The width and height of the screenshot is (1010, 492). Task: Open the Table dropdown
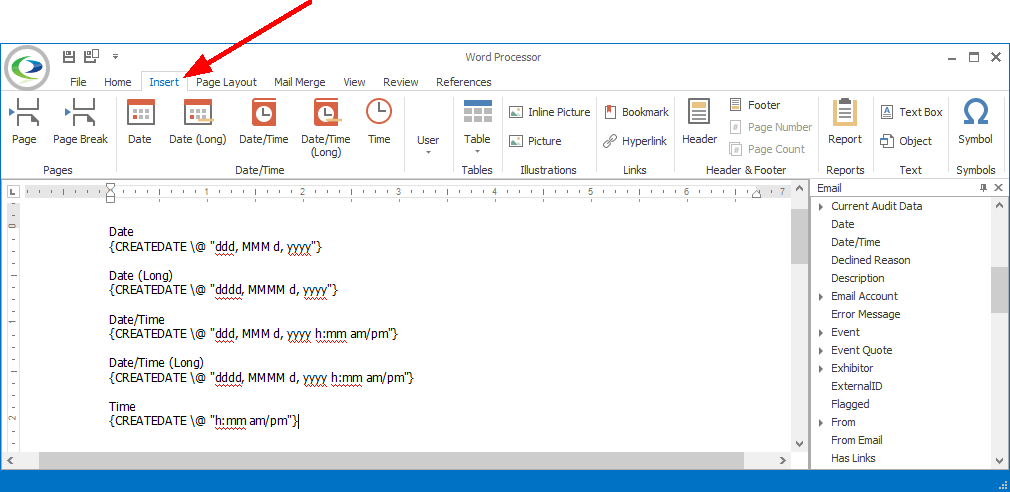point(477,127)
